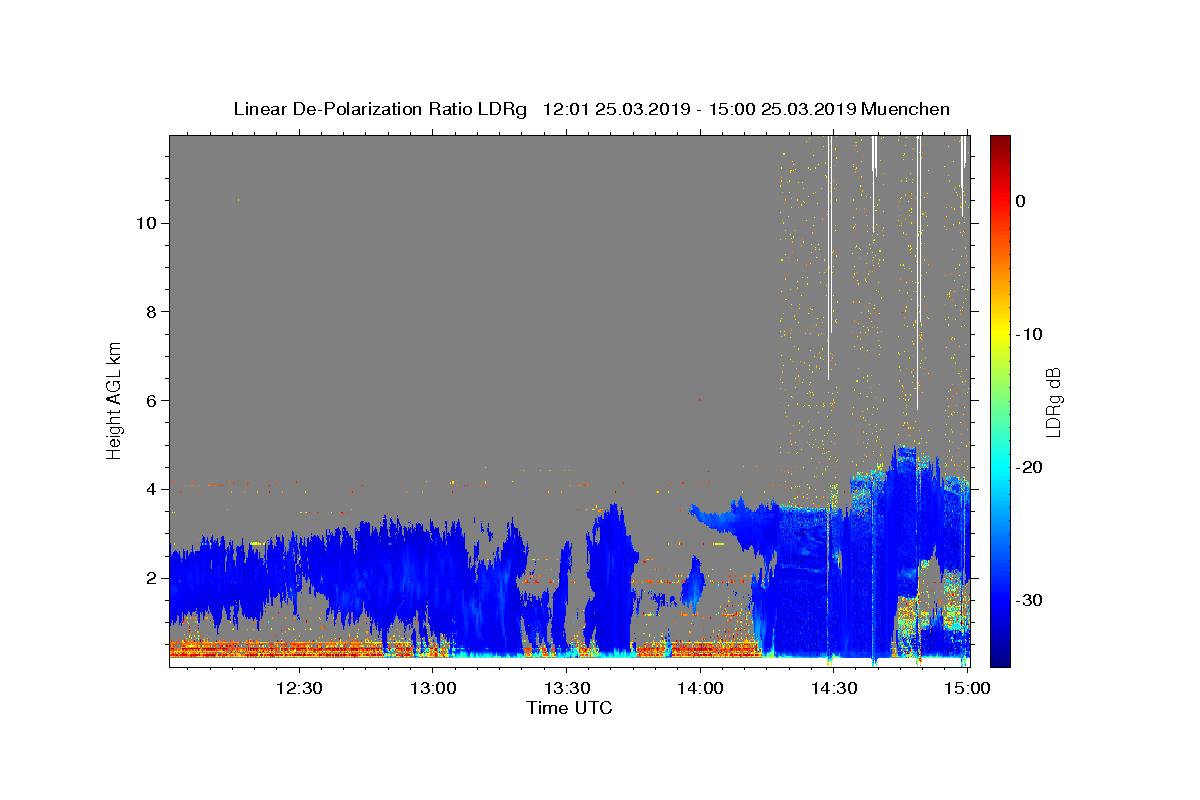Click the 'Muenchen' location label in title
Image resolution: width=1200 pixels, height=800 pixels.
tap(905, 109)
